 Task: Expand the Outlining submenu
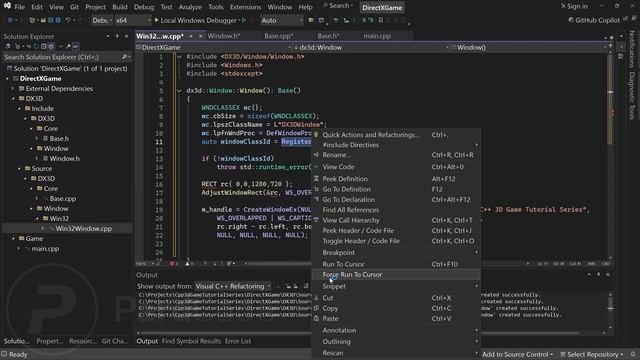(x=336, y=342)
